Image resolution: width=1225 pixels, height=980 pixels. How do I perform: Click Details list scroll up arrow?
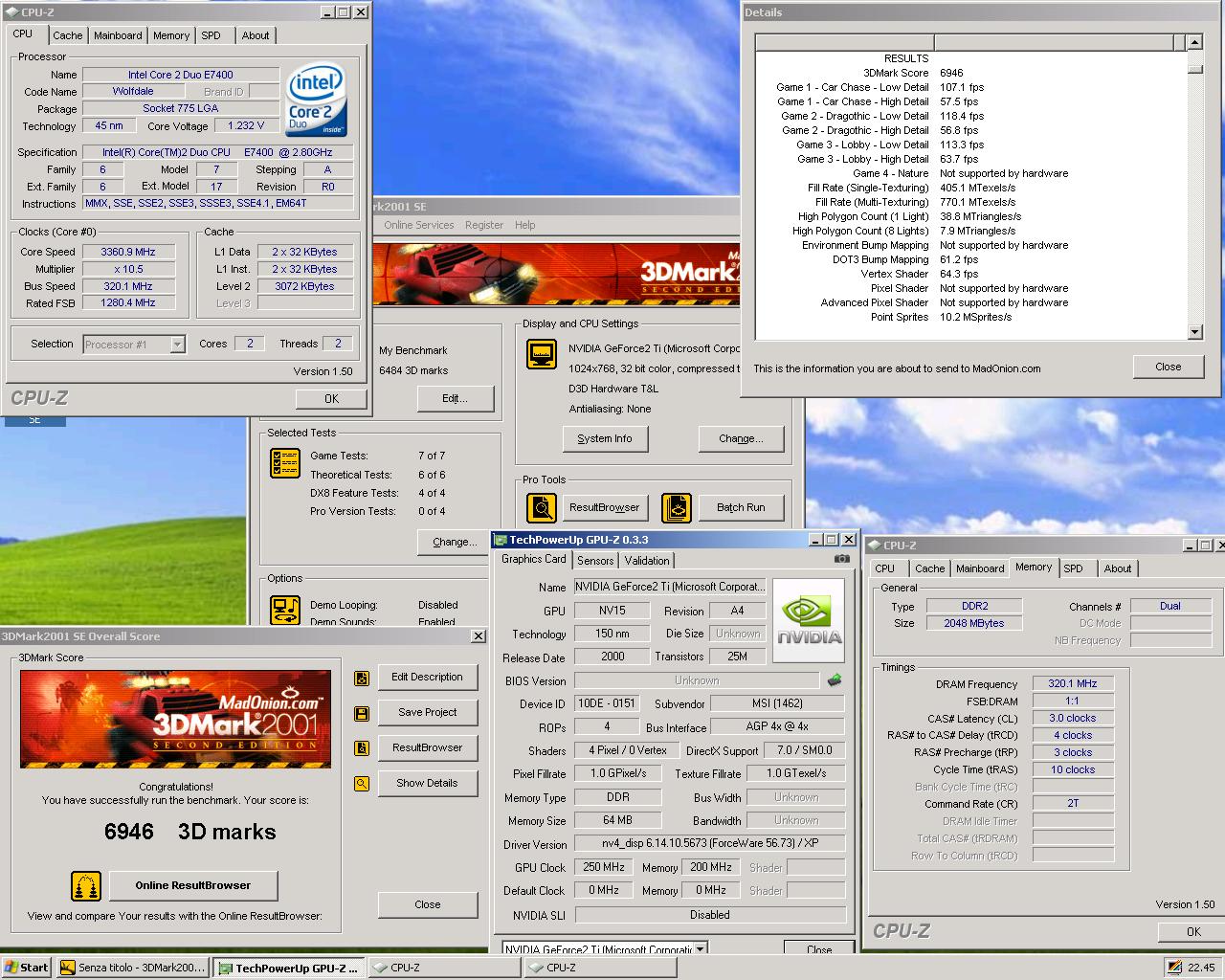1194,42
